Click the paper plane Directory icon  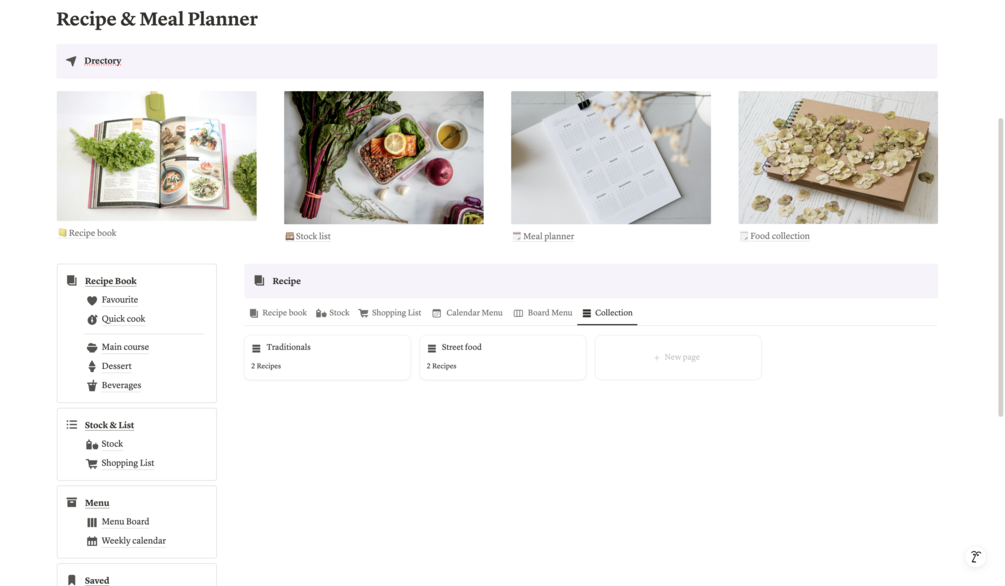click(x=71, y=61)
